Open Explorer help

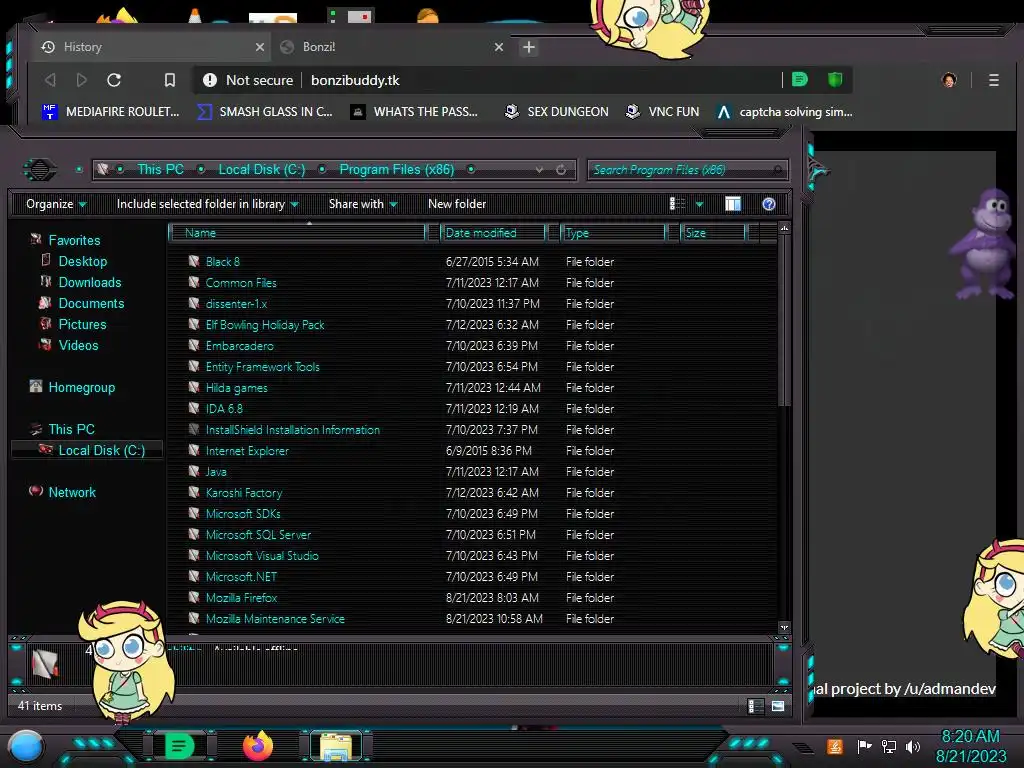tap(769, 204)
